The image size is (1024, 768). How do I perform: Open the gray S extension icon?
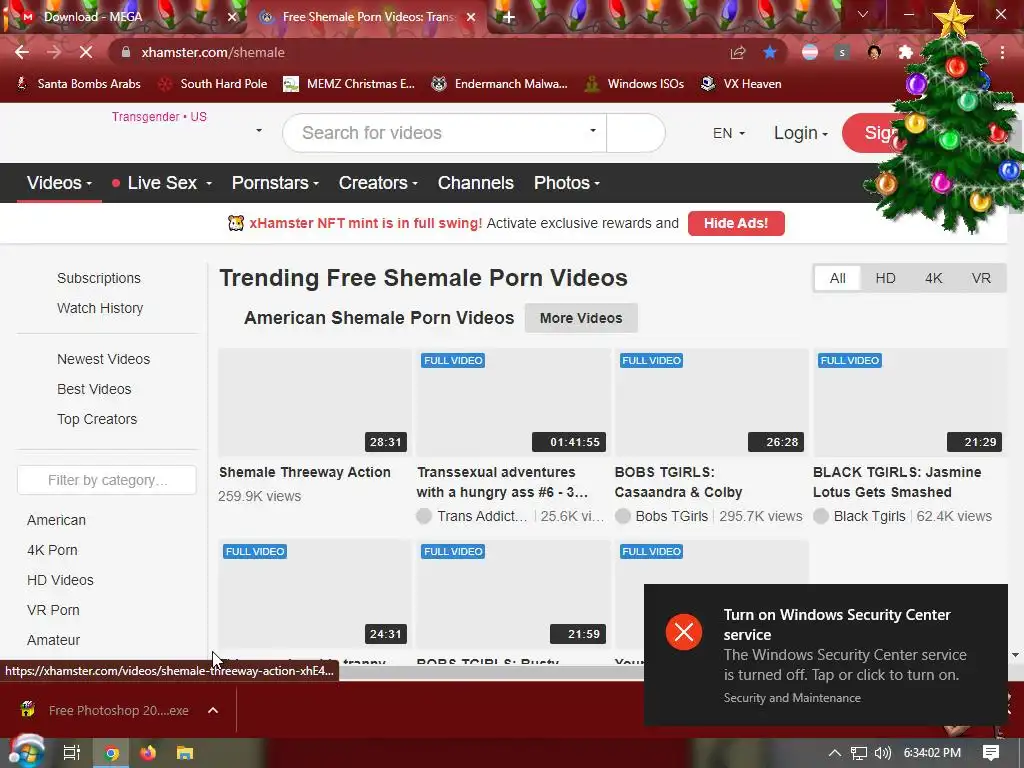tap(842, 52)
